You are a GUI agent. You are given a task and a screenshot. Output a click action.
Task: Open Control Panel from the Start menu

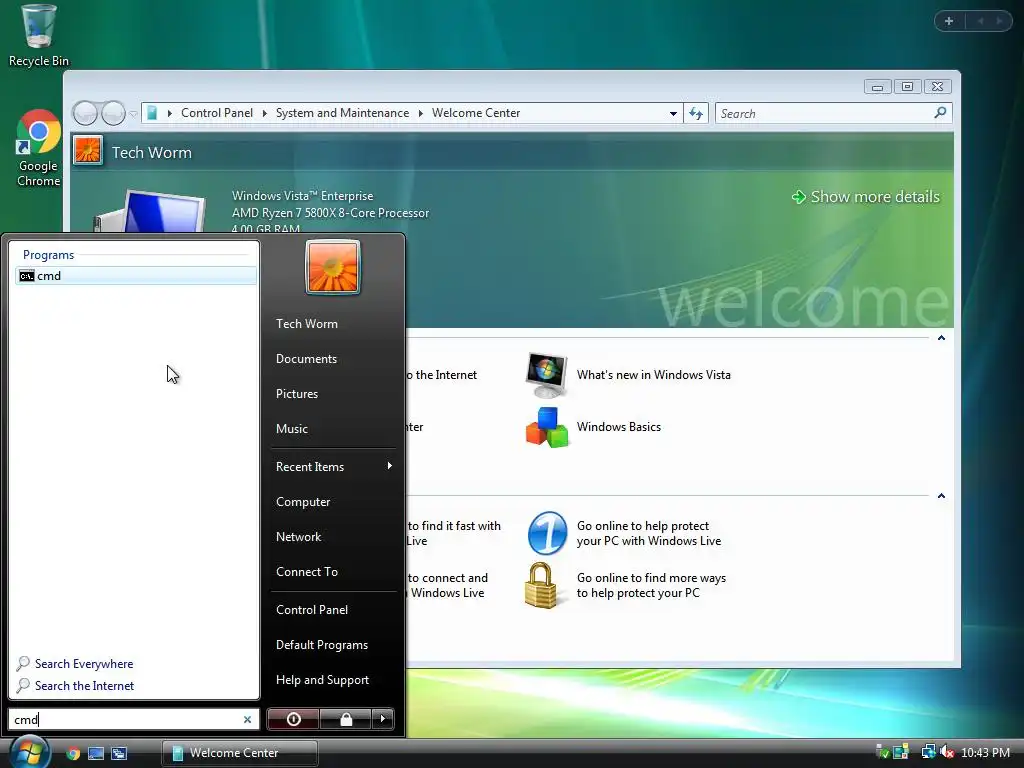point(312,609)
